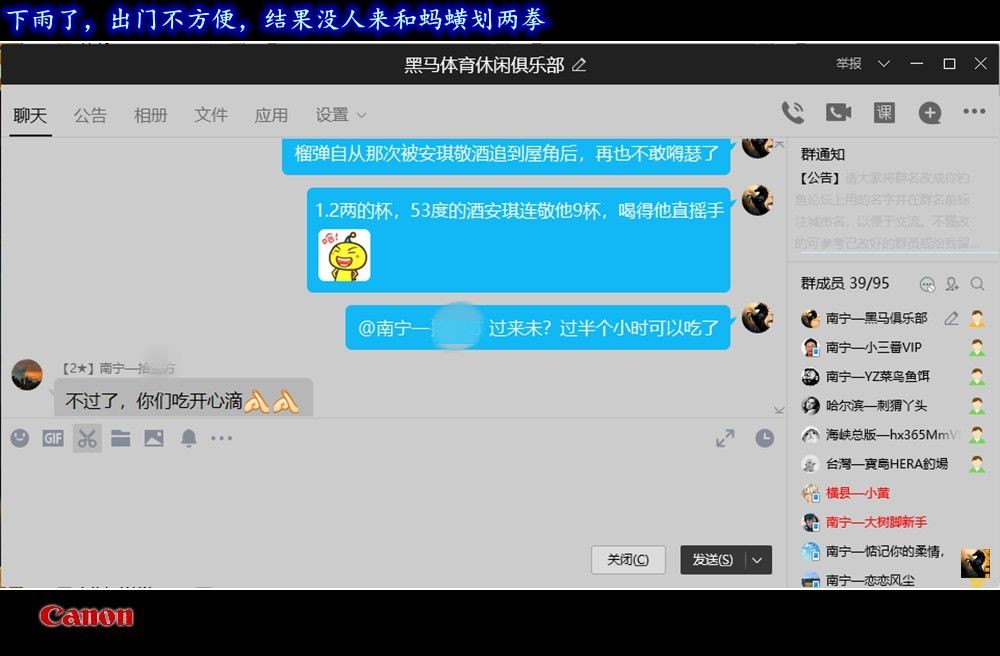Select member 南宁—YZ菜鸟鱼饵
The height and width of the screenshot is (656, 1000).
coord(892,377)
